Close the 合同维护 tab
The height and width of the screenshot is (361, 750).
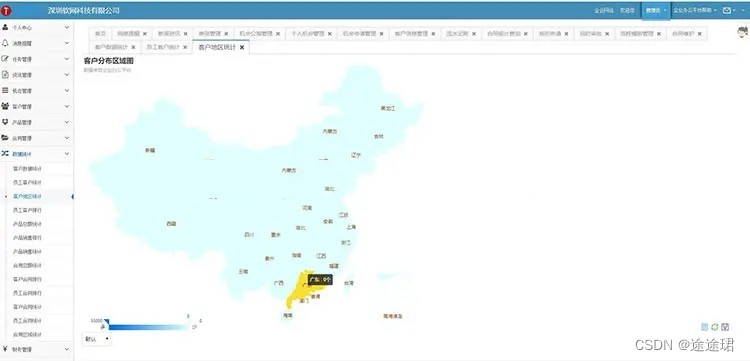[x=699, y=34]
